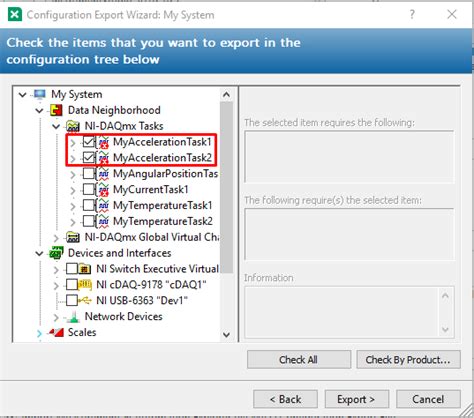The image size is (474, 418).
Task: Check the MyTemperatureTask2 checkbox
Action: [x=88, y=221]
